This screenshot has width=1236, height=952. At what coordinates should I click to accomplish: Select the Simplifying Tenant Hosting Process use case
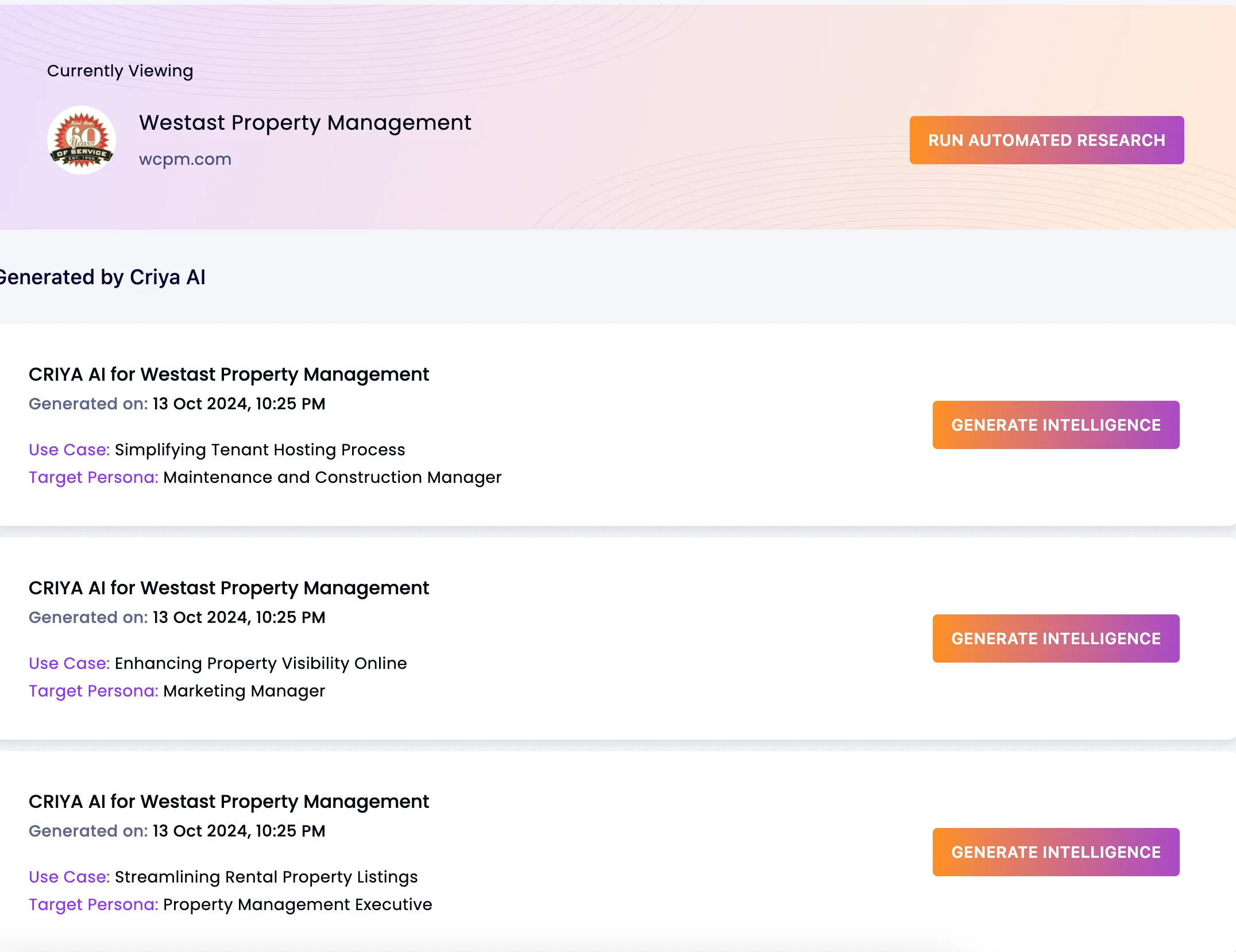[x=260, y=450]
